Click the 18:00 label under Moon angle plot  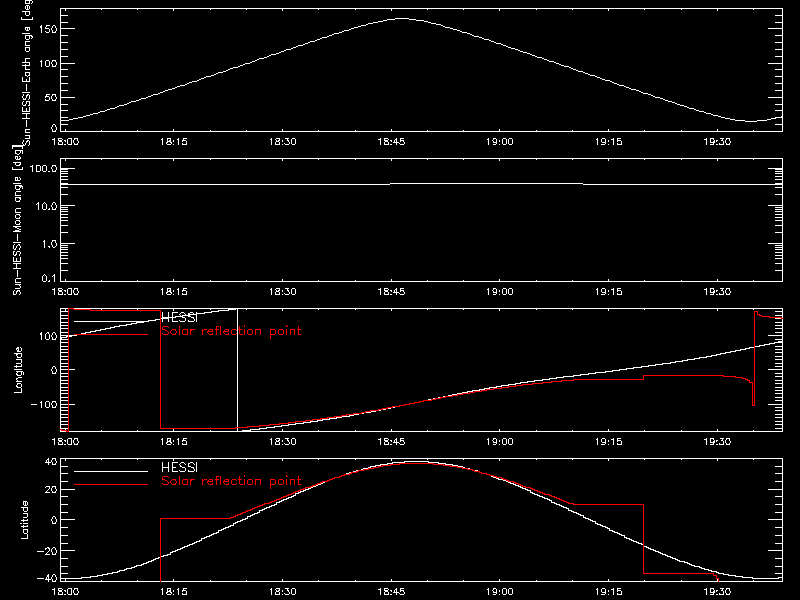pyautogui.click(x=65, y=292)
